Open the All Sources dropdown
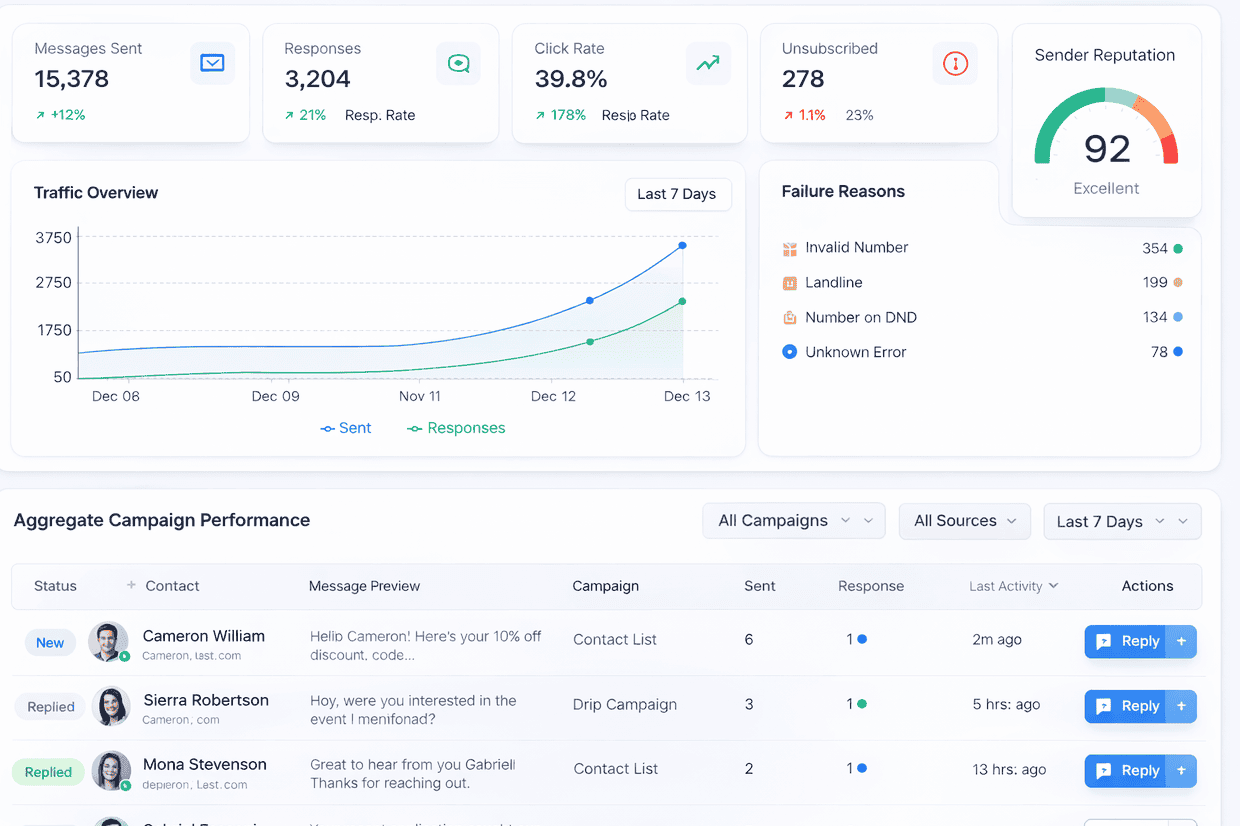Image resolution: width=1240 pixels, height=826 pixels. coord(964,521)
